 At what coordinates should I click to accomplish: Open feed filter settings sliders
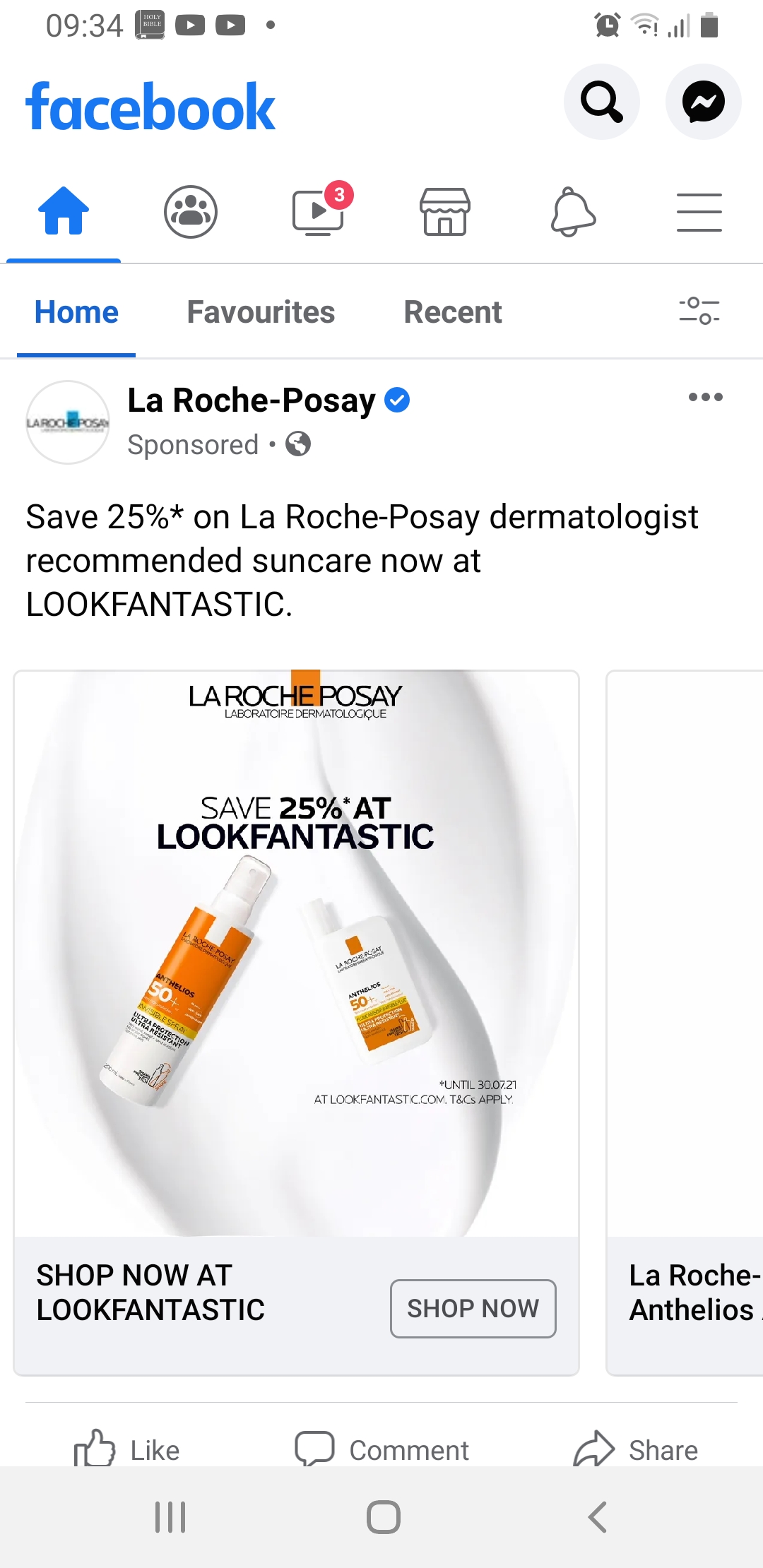coord(699,311)
